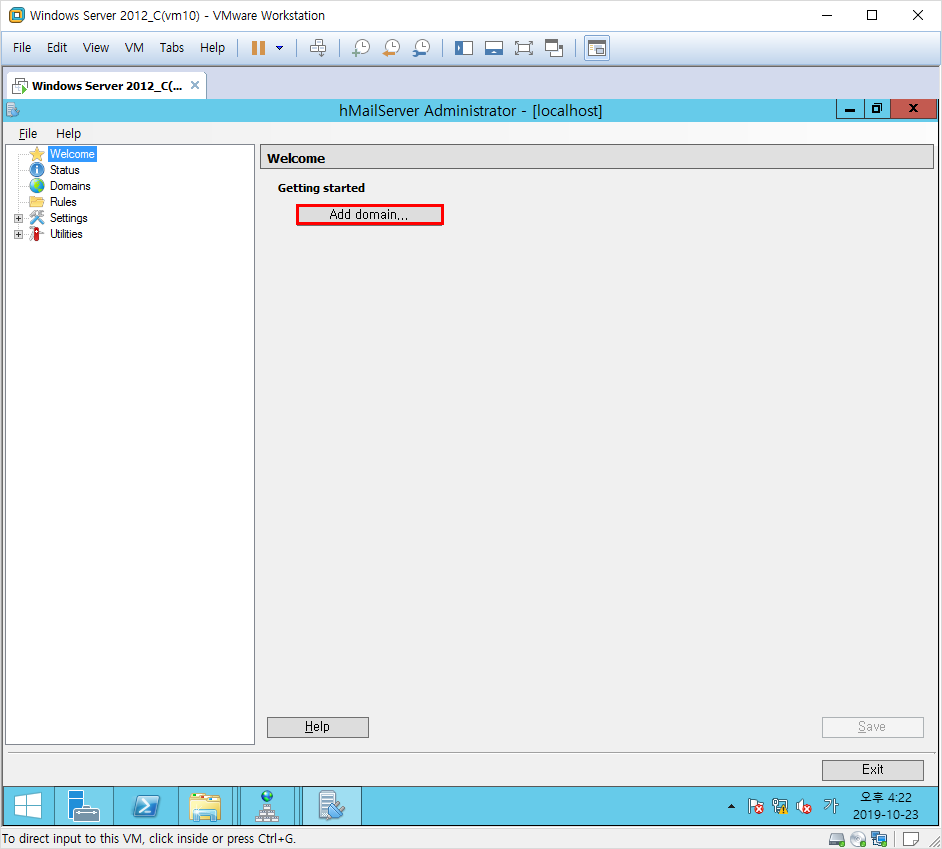The width and height of the screenshot is (942, 849).
Task: Toggle the console view icon
Action: (x=597, y=48)
